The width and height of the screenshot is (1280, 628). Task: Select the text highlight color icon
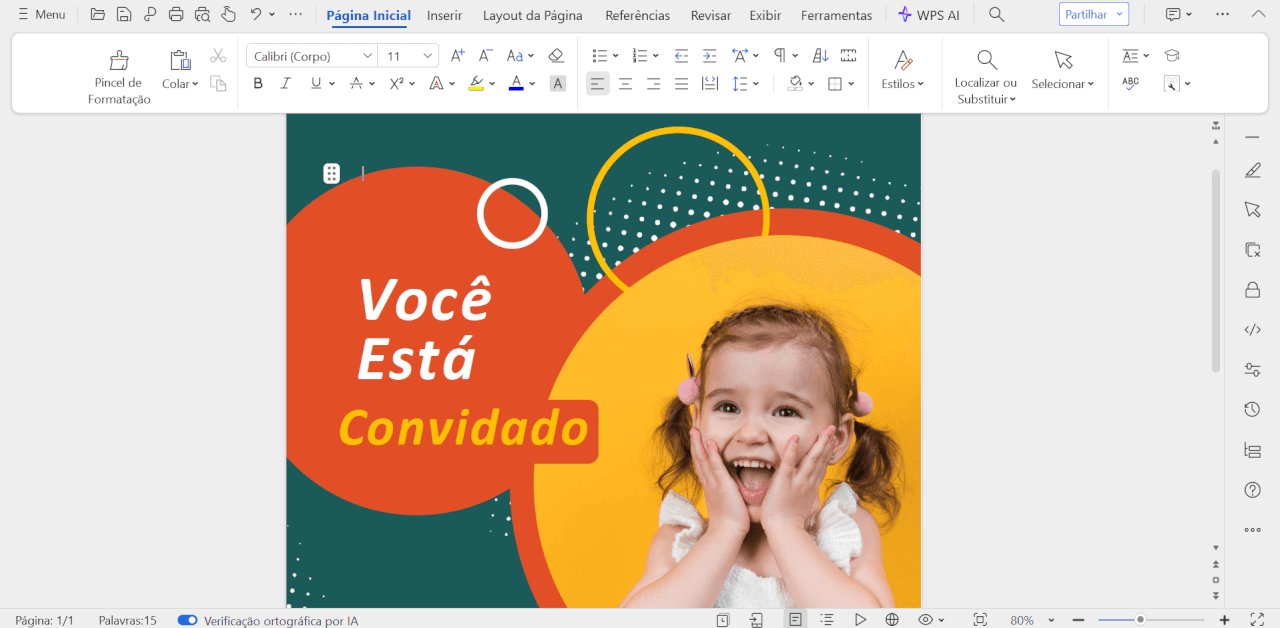[476, 83]
